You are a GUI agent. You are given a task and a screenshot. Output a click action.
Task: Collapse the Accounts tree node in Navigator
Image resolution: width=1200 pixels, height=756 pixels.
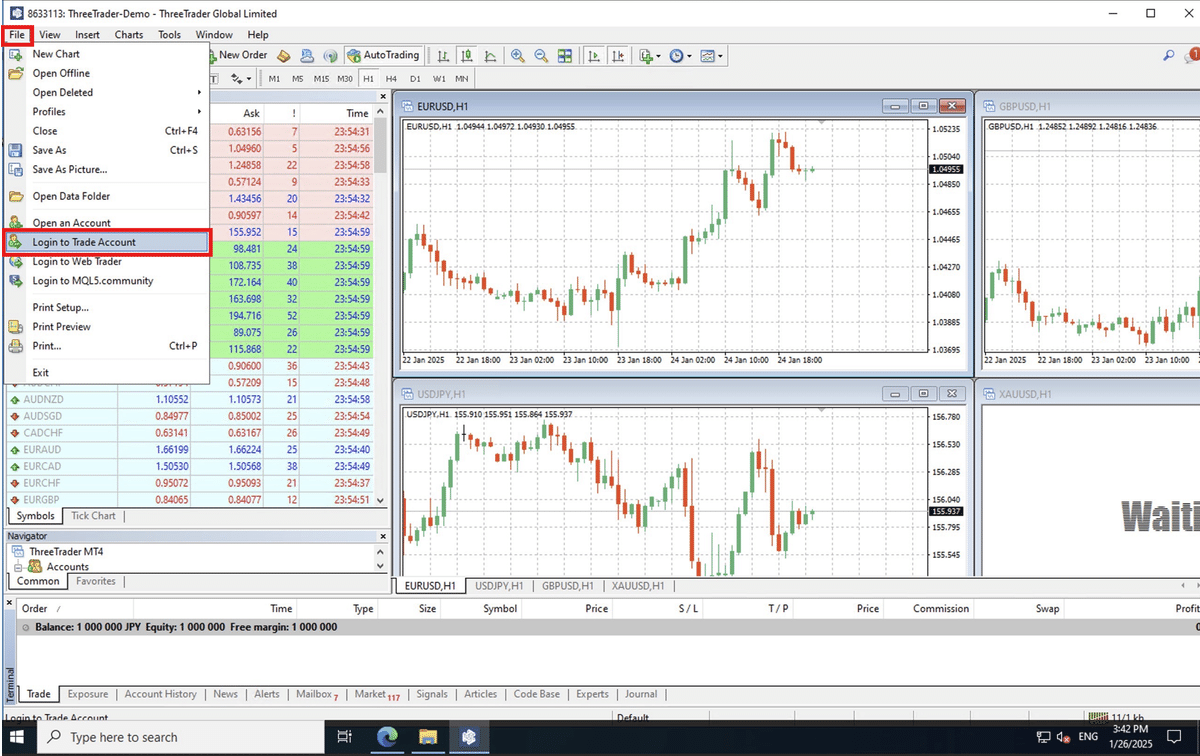[18, 567]
